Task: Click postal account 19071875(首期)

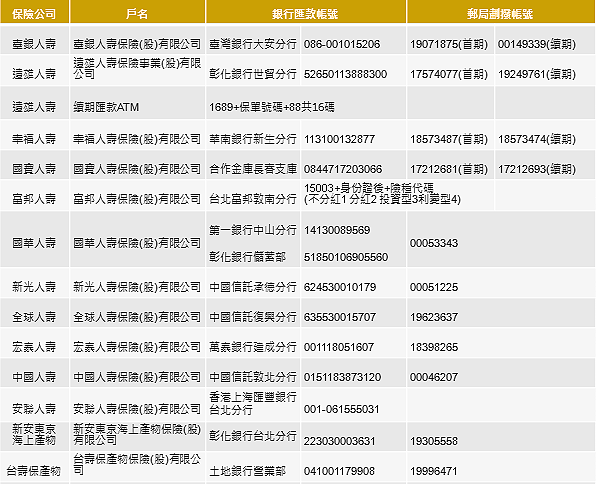Action: point(449,44)
